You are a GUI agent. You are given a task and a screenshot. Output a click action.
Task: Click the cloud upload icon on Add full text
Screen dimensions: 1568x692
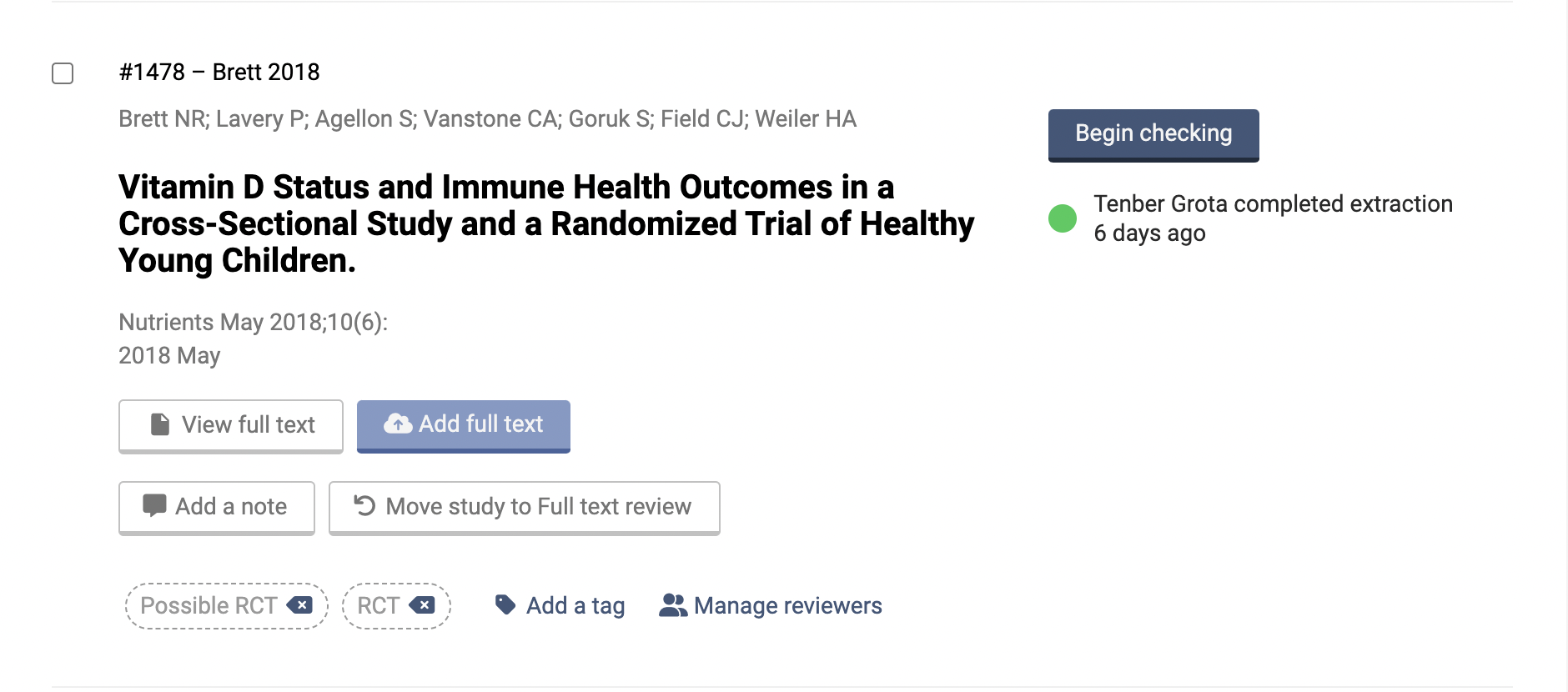(x=398, y=424)
